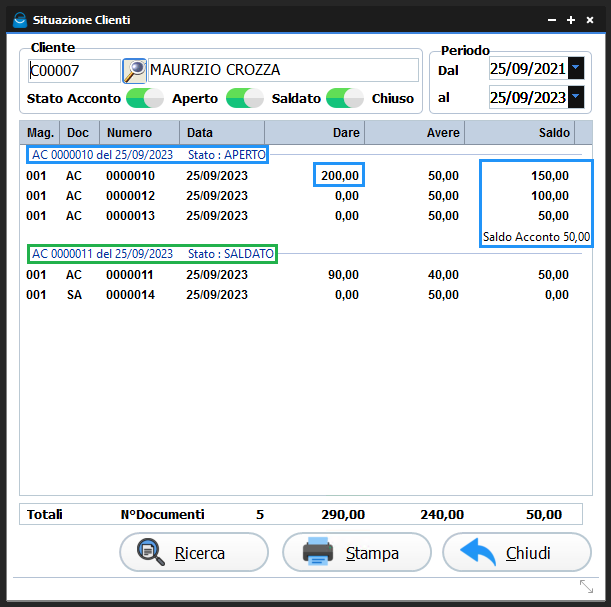
Task: Click the Dal date field 25/09/2021
Action: (528, 69)
